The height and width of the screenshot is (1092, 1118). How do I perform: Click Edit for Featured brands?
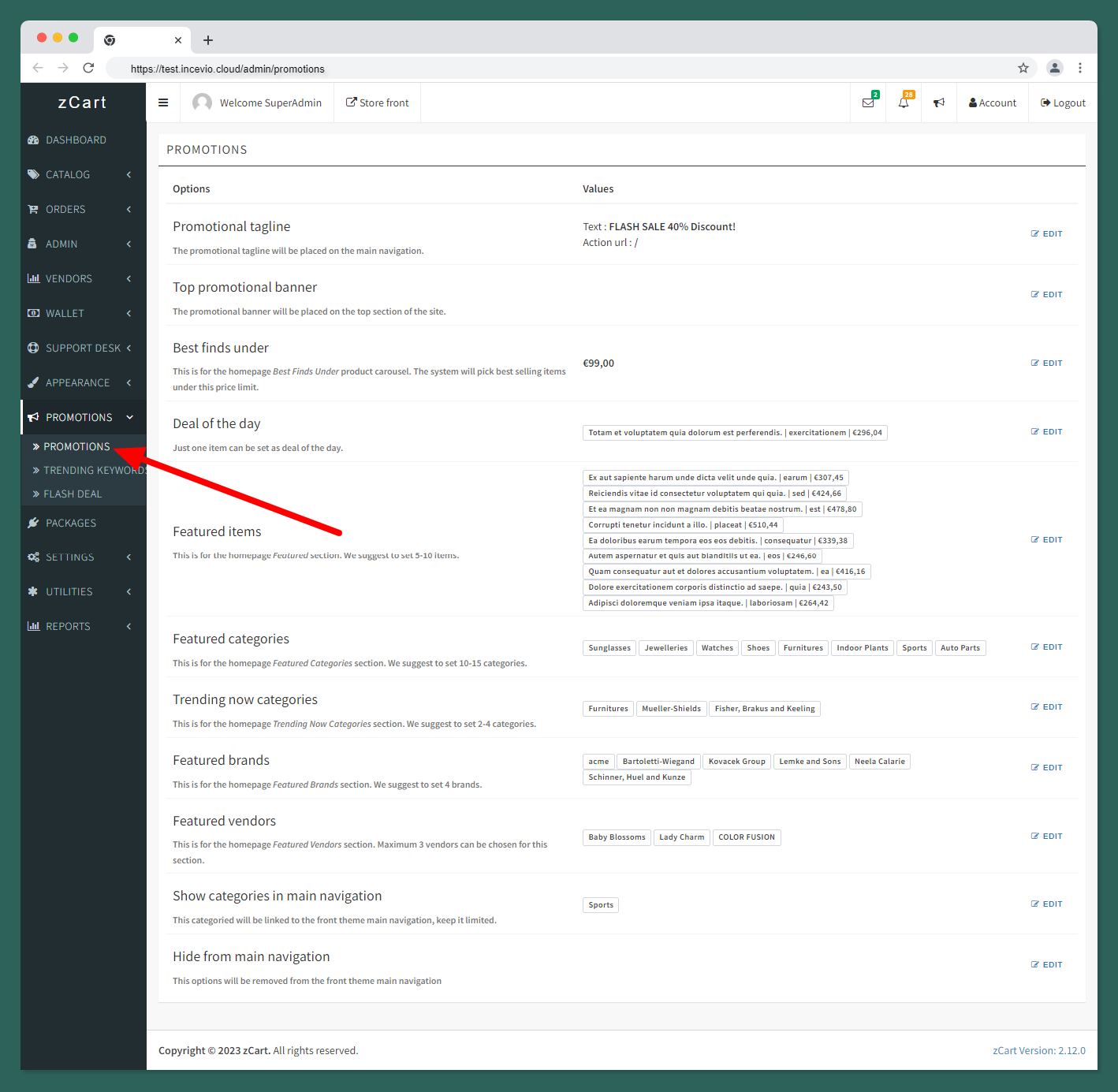[x=1046, y=768]
